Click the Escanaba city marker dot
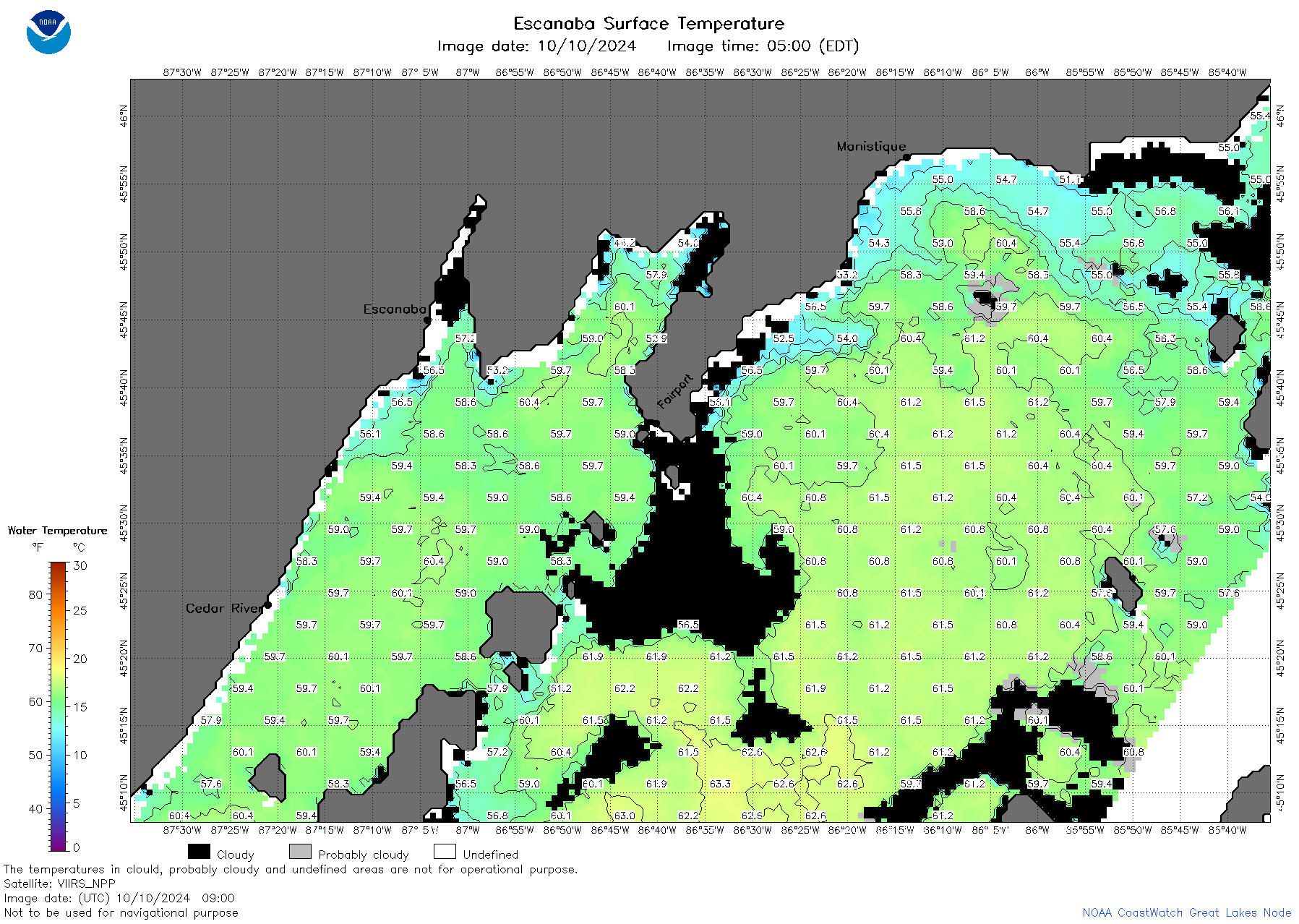The height and width of the screenshot is (924, 1299). pyautogui.click(x=427, y=320)
